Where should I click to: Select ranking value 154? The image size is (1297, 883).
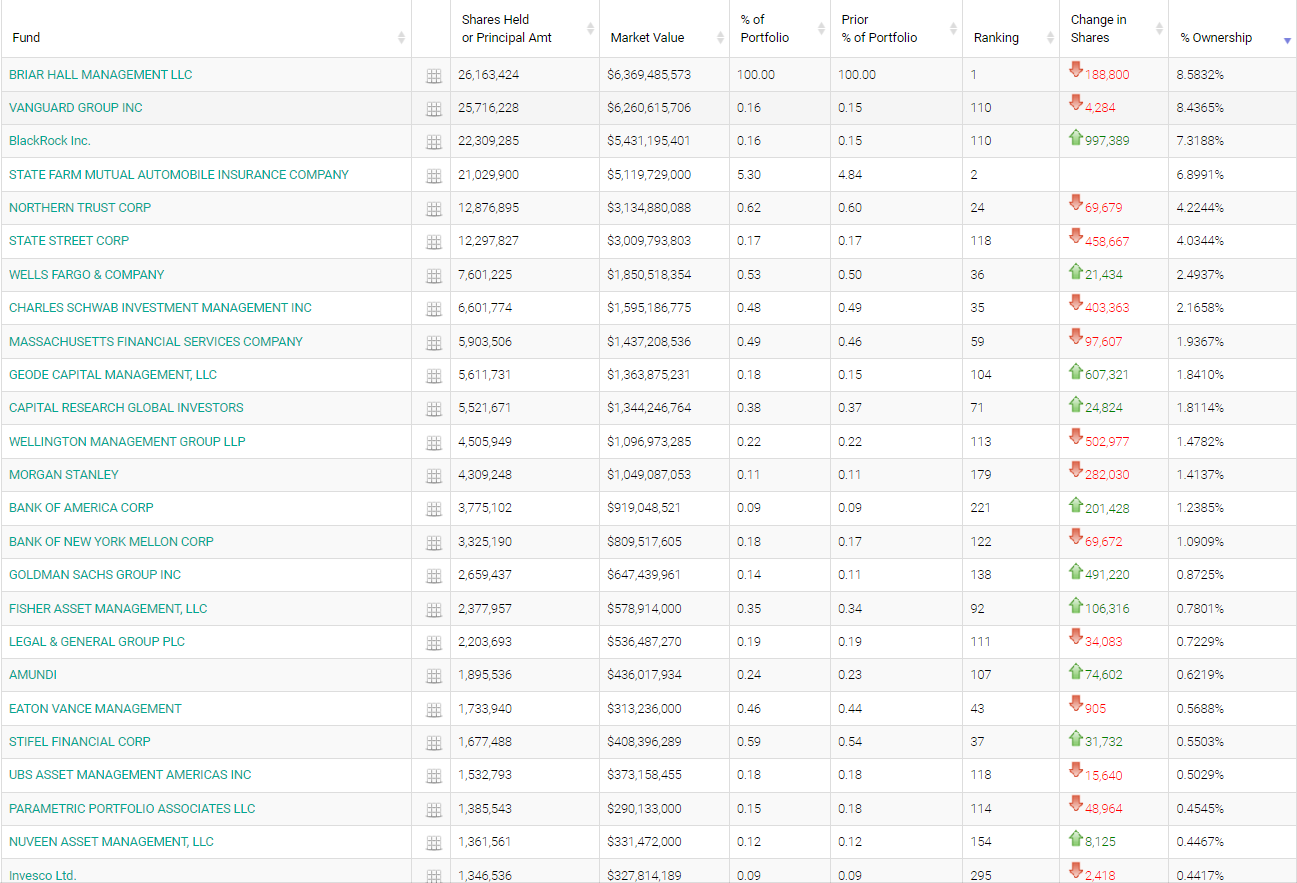981,842
